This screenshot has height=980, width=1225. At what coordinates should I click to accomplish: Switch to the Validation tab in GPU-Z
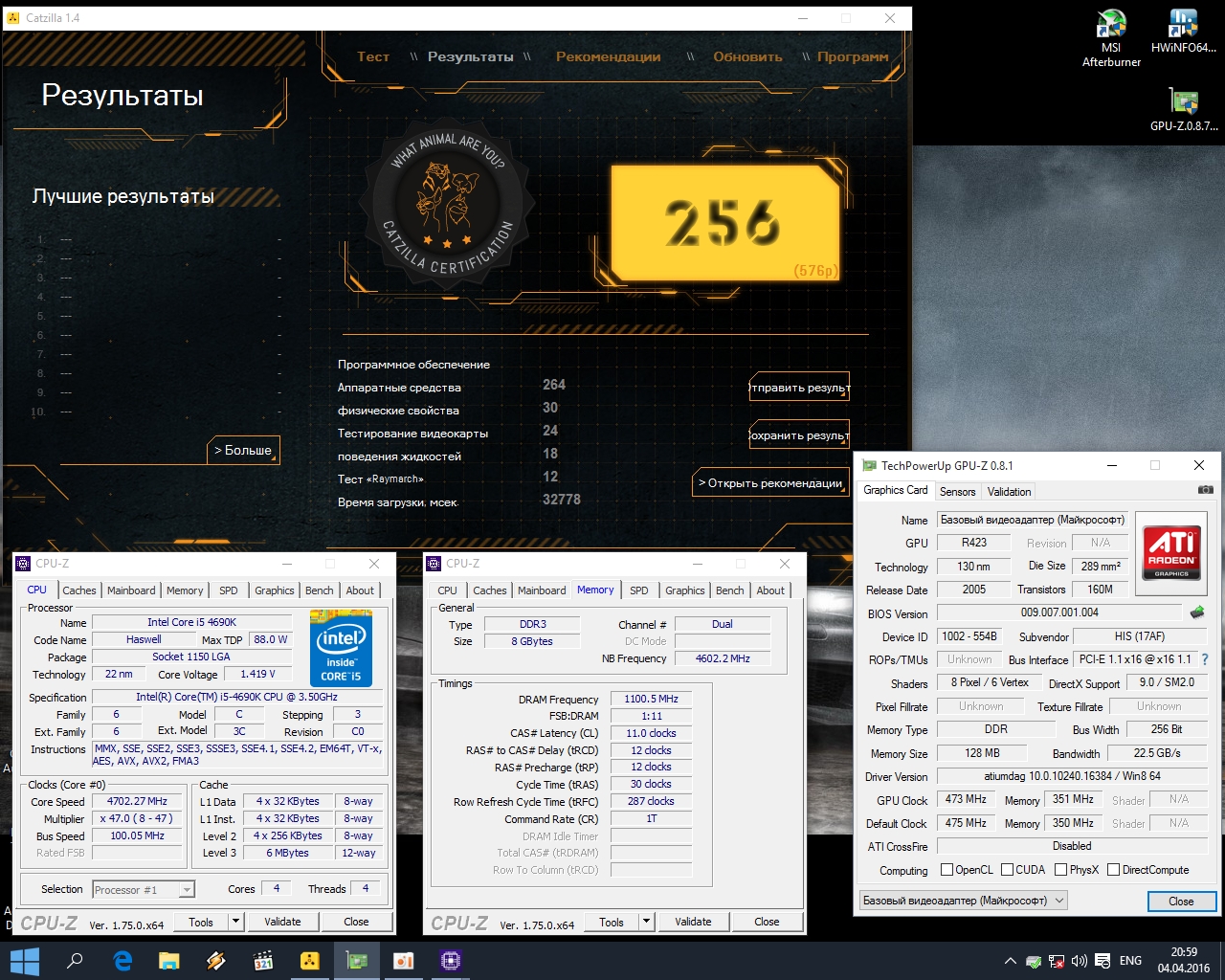pos(1009,491)
